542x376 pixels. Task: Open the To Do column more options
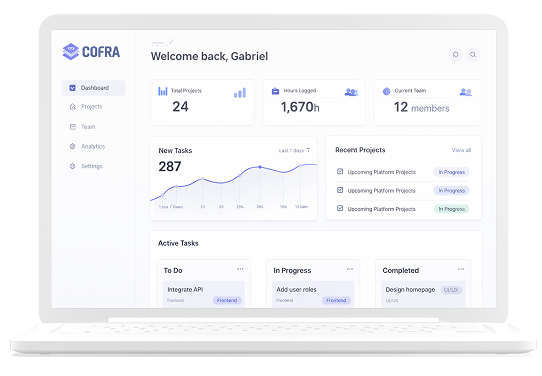[240, 269]
